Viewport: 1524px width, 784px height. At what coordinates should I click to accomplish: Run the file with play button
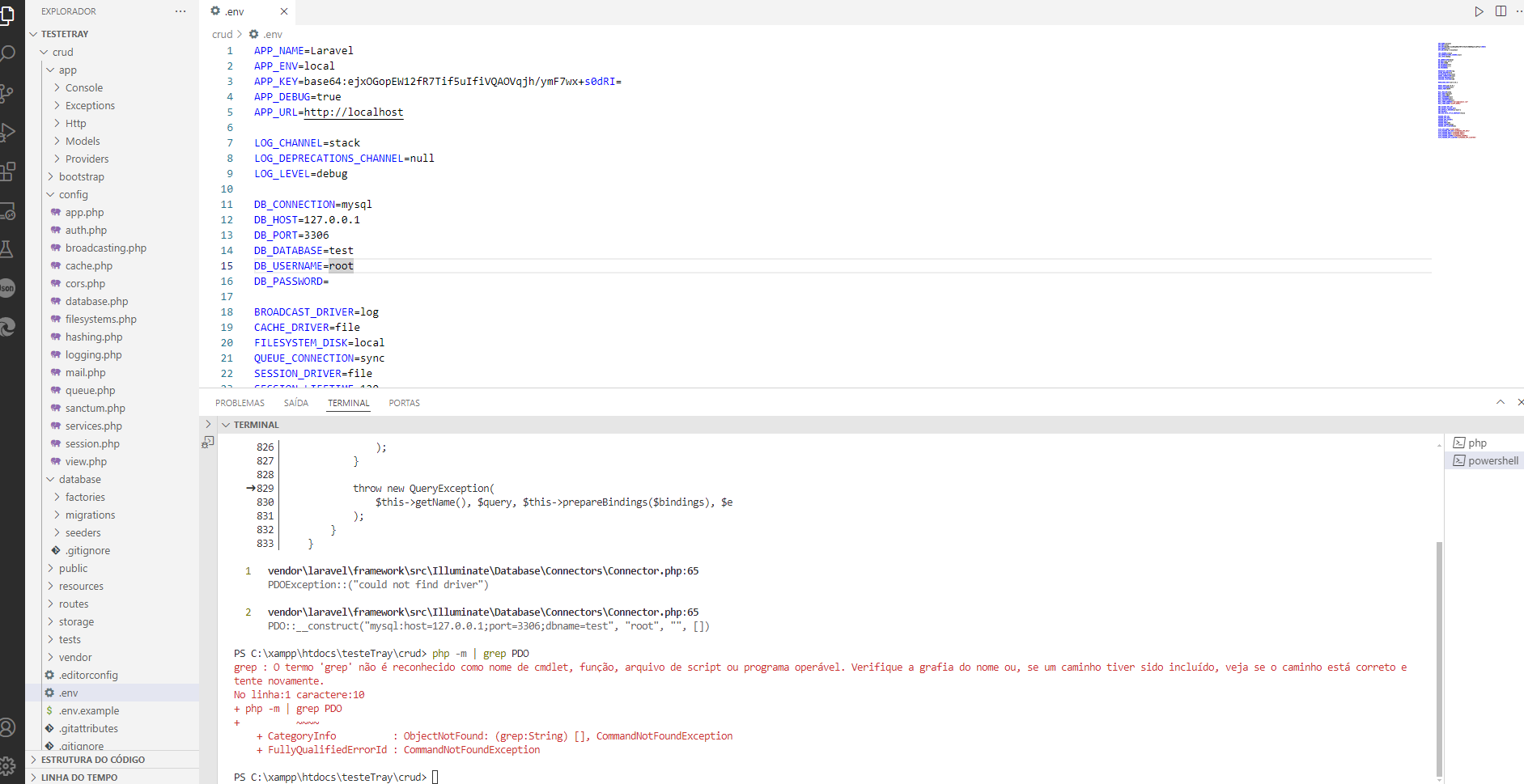click(x=1479, y=11)
